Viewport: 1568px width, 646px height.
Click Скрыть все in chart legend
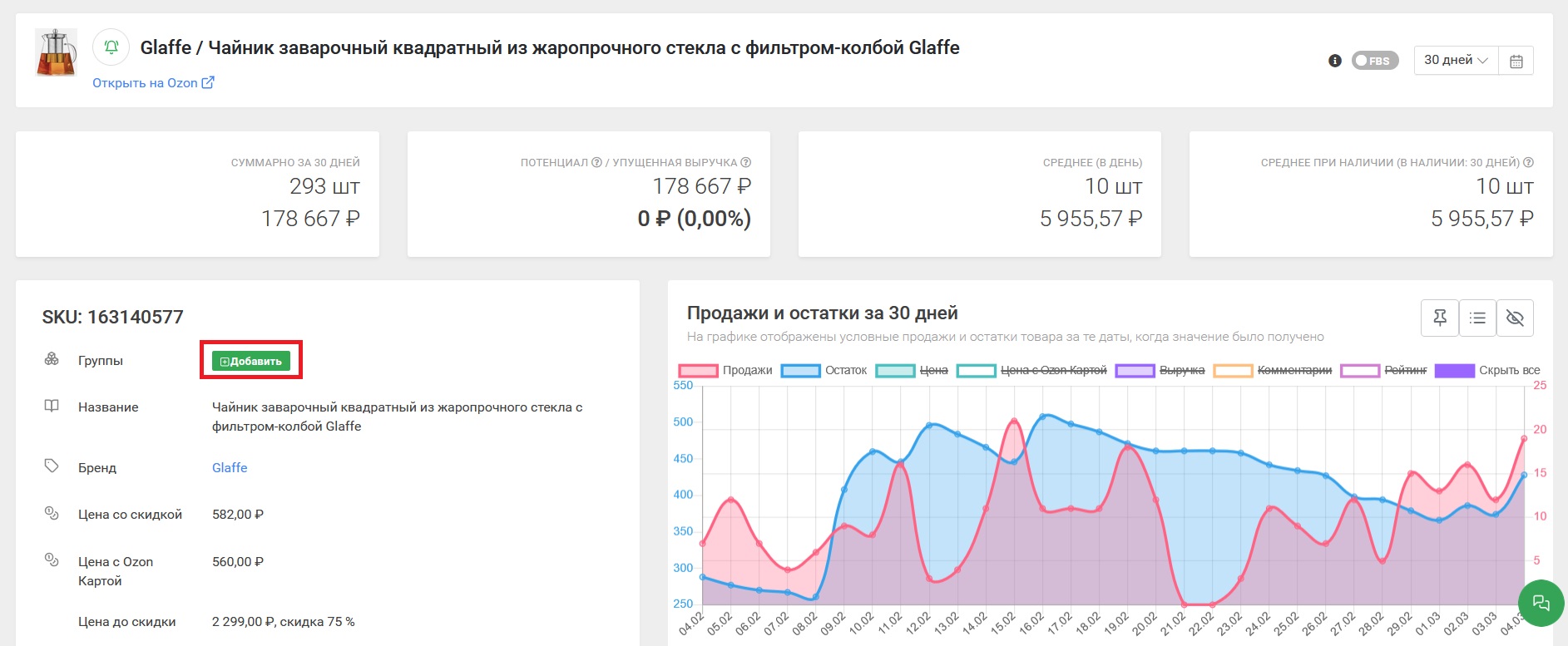tap(1488, 371)
